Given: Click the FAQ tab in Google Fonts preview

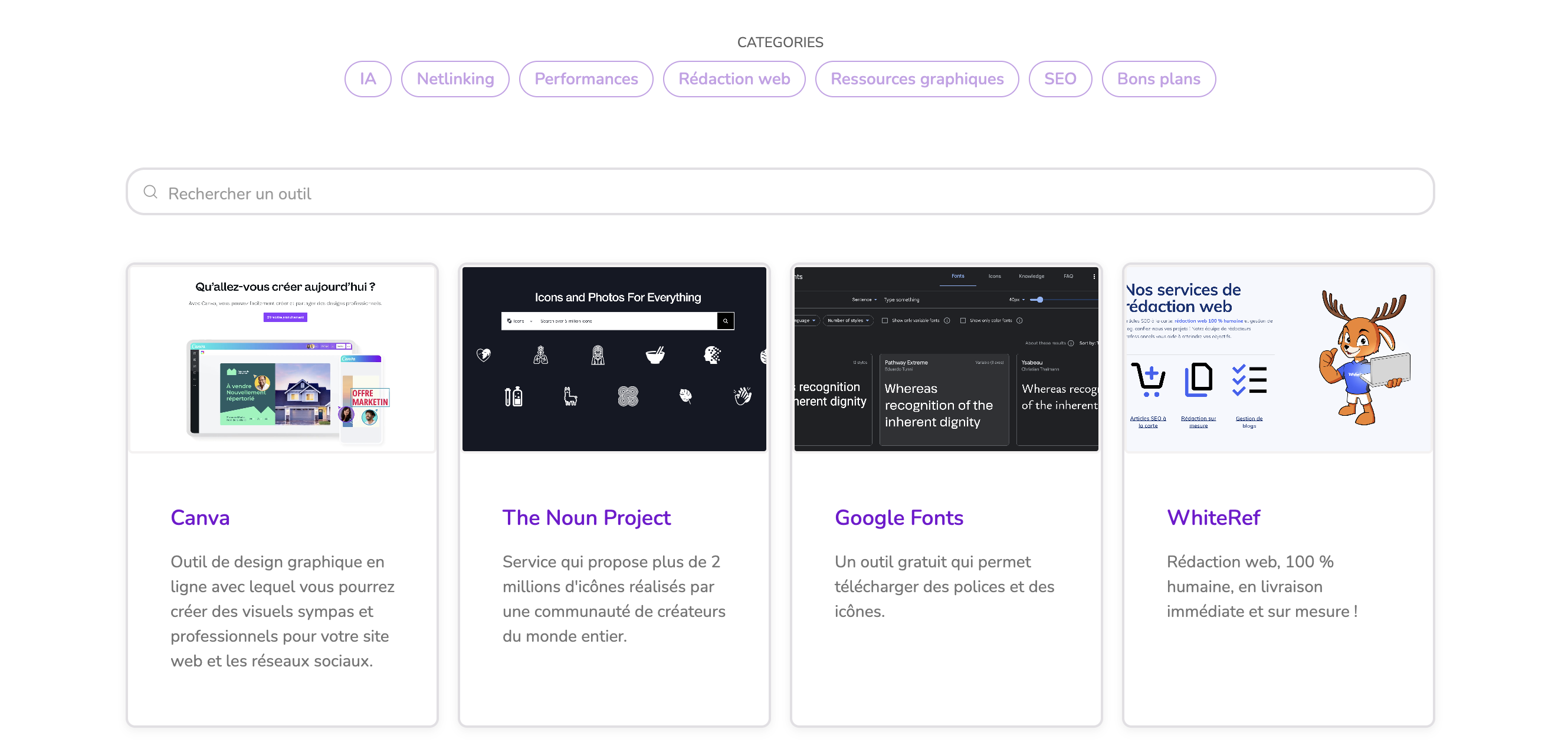Looking at the screenshot, I should [x=1068, y=276].
